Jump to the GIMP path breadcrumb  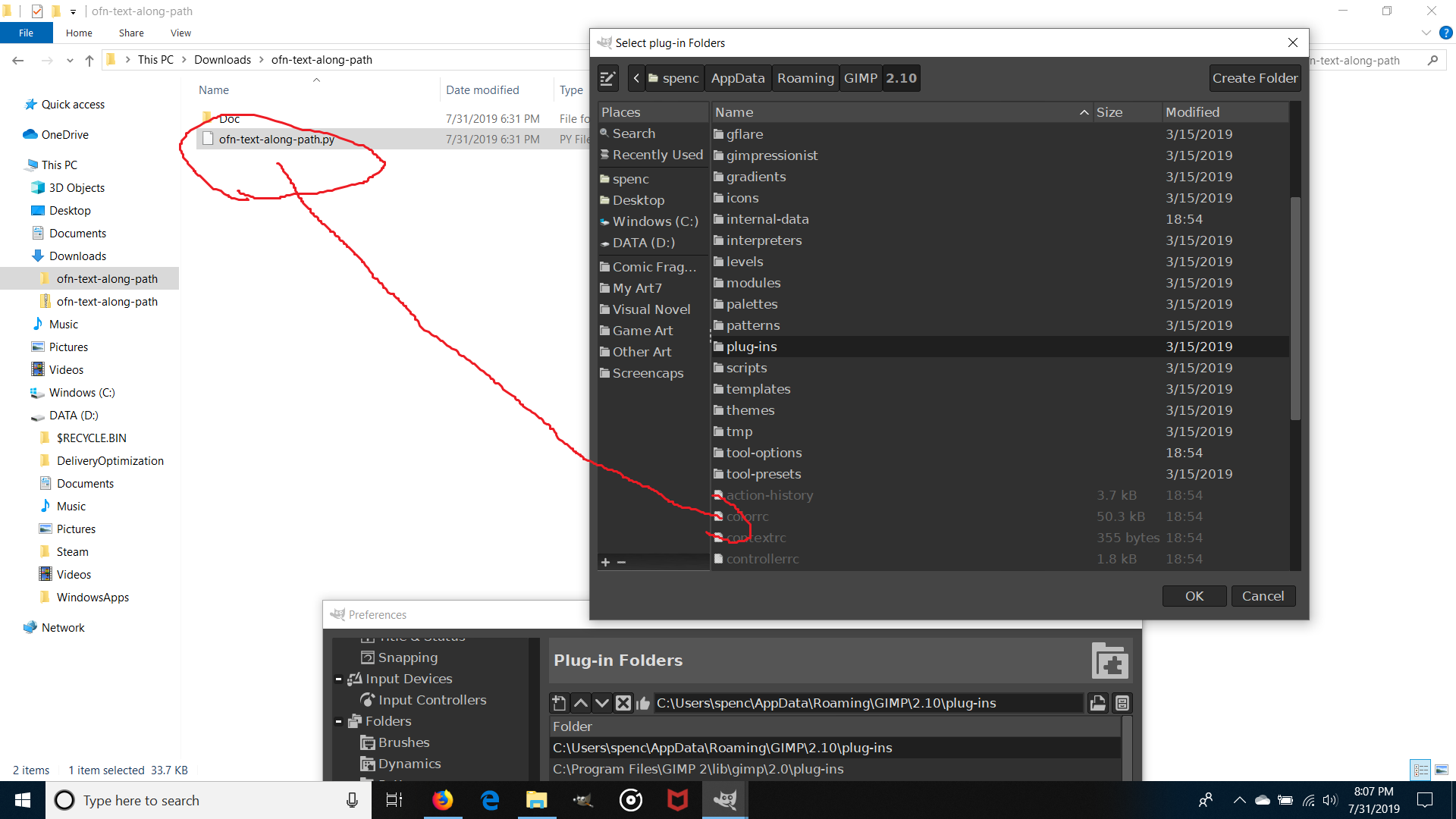point(861,78)
